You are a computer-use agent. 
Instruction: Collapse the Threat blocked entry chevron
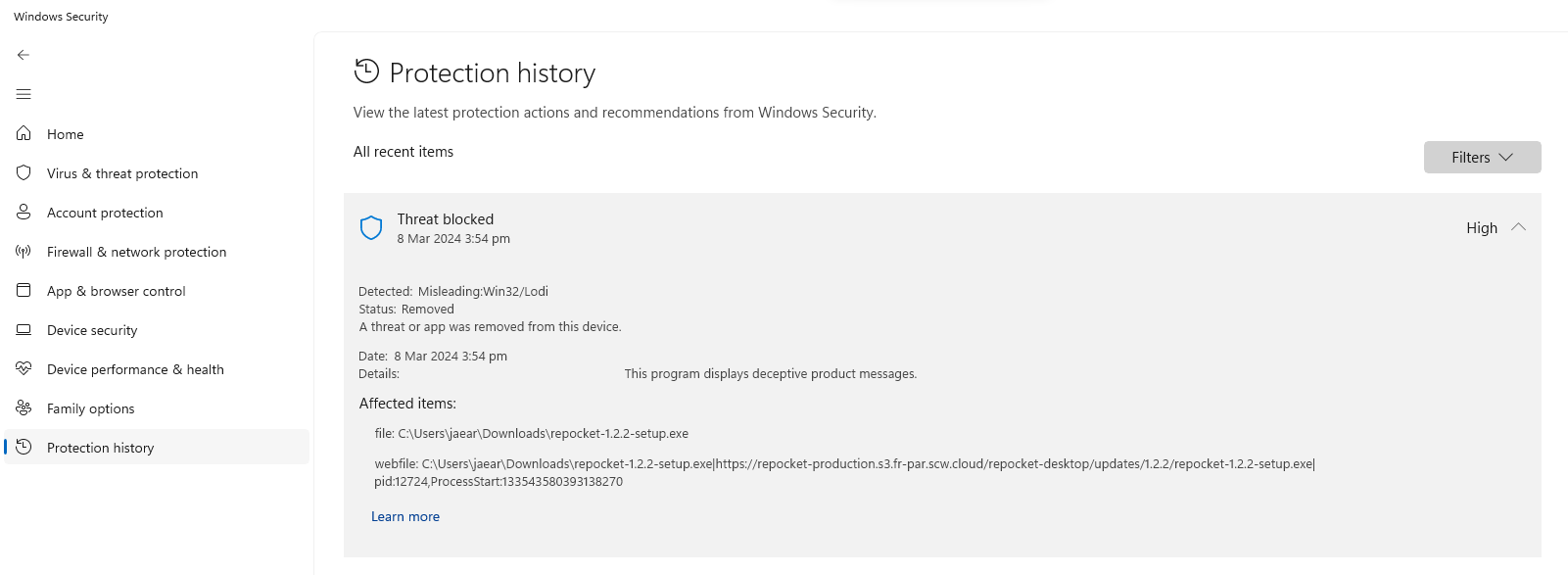(1518, 227)
